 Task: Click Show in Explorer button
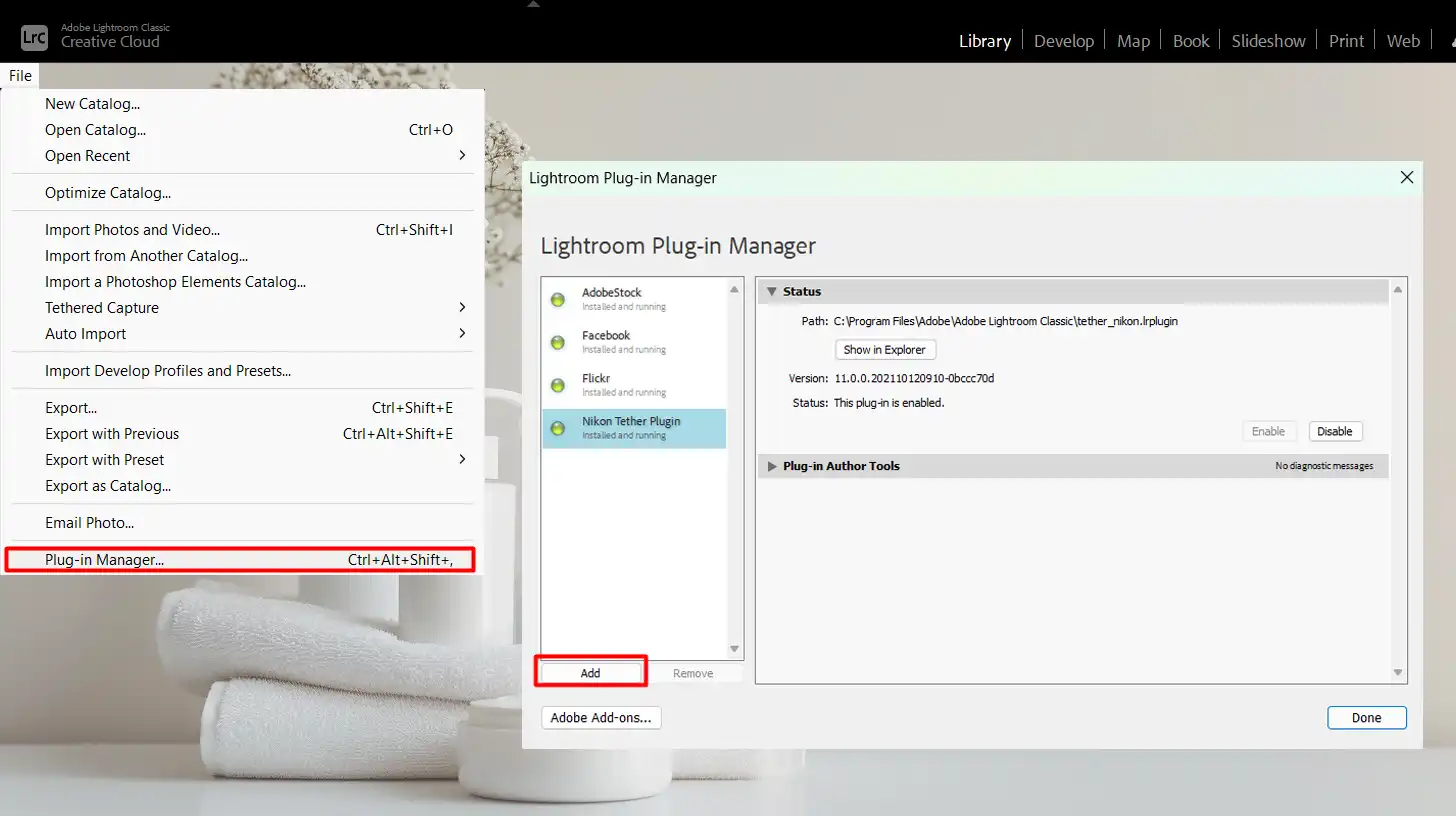pos(885,350)
